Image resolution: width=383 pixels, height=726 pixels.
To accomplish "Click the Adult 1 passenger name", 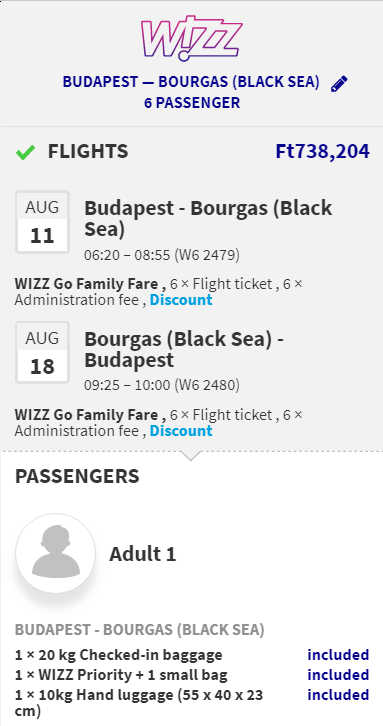I will pyautogui.click(x=143, y=554).
